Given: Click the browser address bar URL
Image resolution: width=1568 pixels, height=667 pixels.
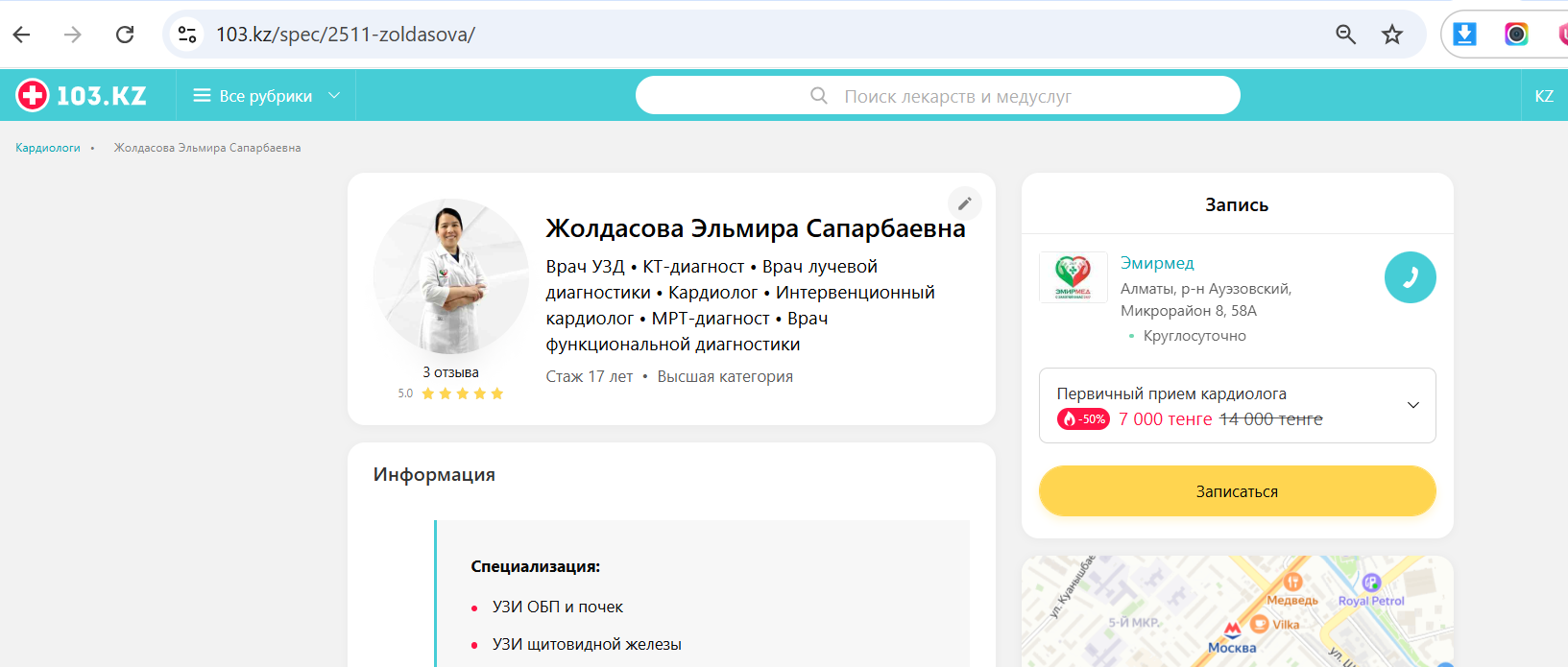Looking at the screenshot, I should point(346,35).
